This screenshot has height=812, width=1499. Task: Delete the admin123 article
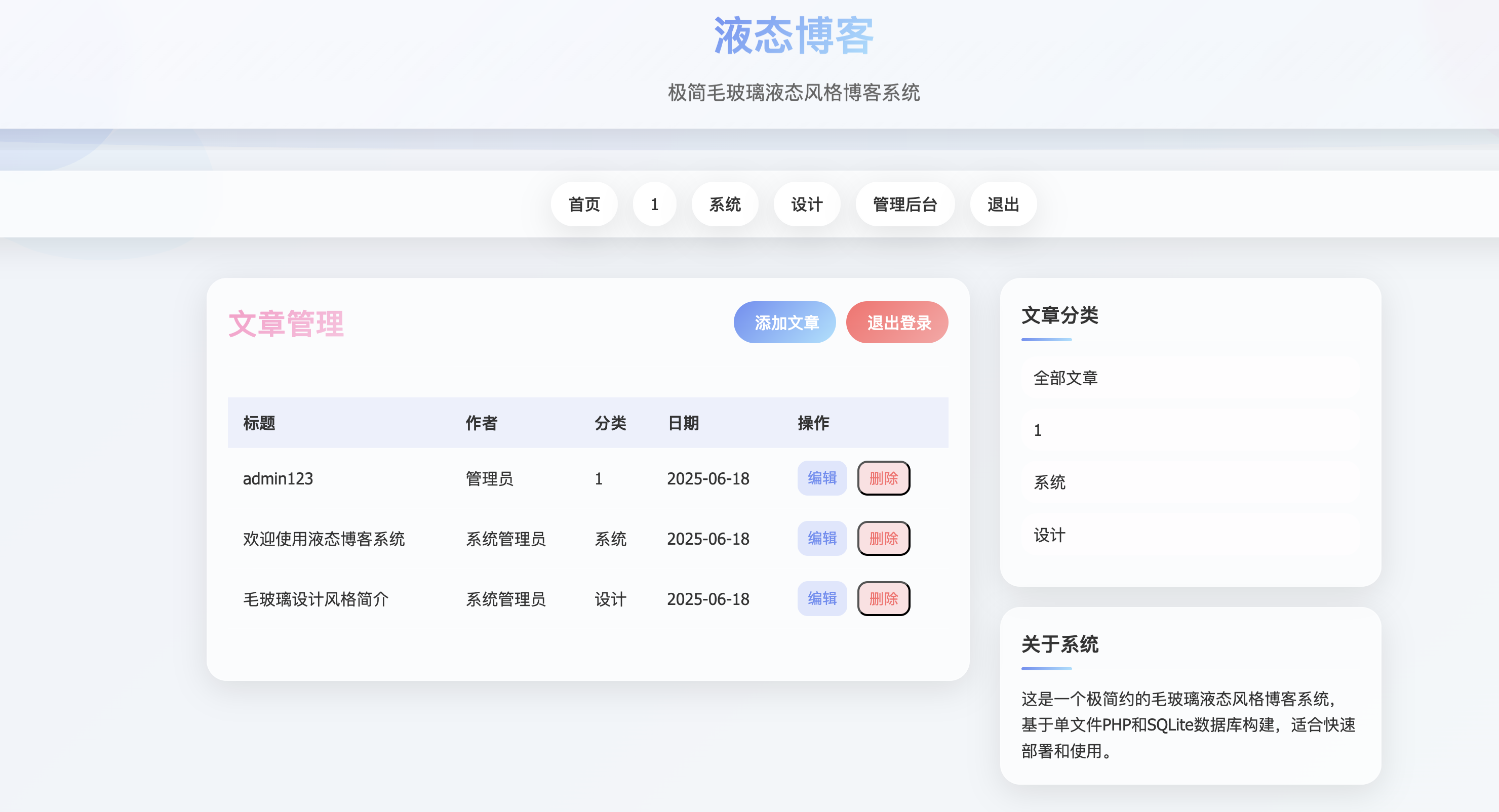883,478
